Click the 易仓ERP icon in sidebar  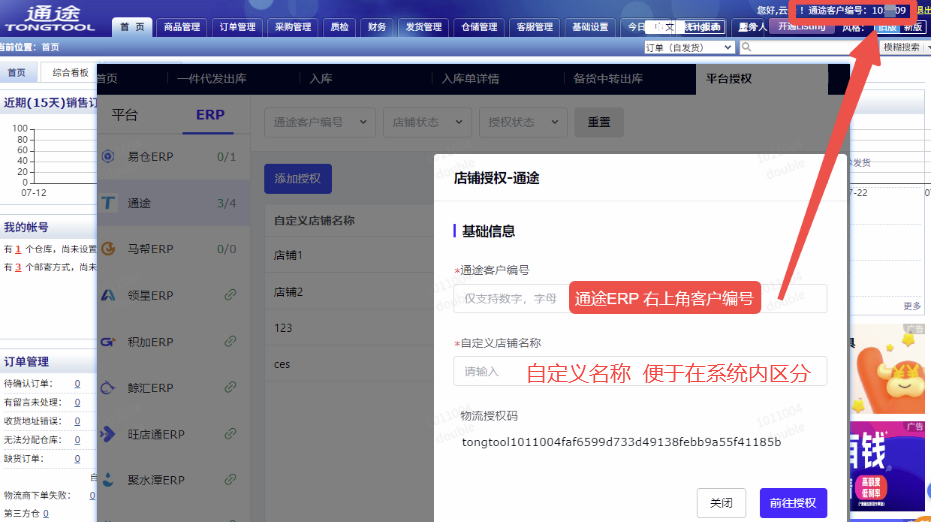point(108,157)
